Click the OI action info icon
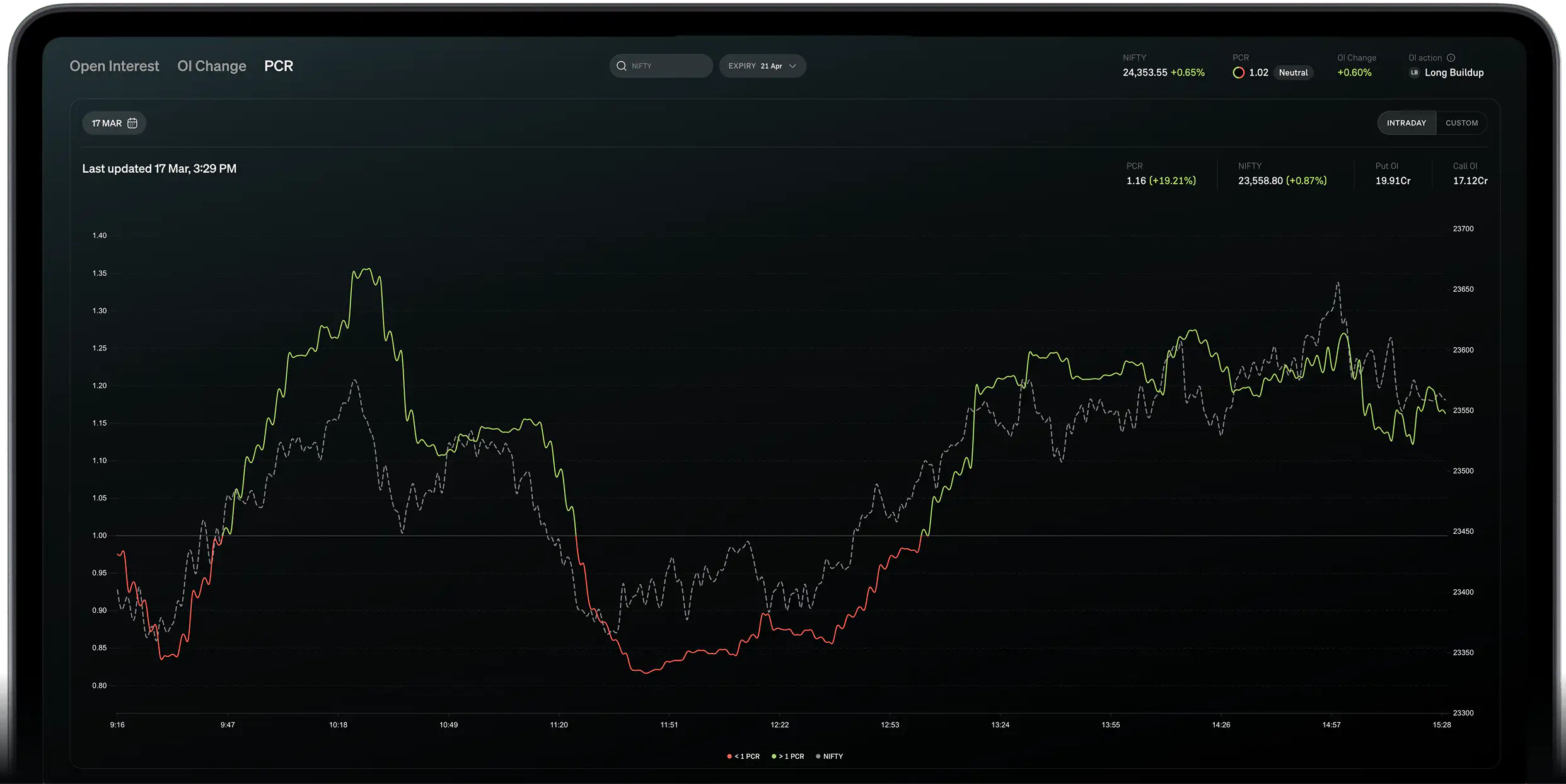The height and width of the screenshot is (784, 1566). click(x=1451, y=57)
